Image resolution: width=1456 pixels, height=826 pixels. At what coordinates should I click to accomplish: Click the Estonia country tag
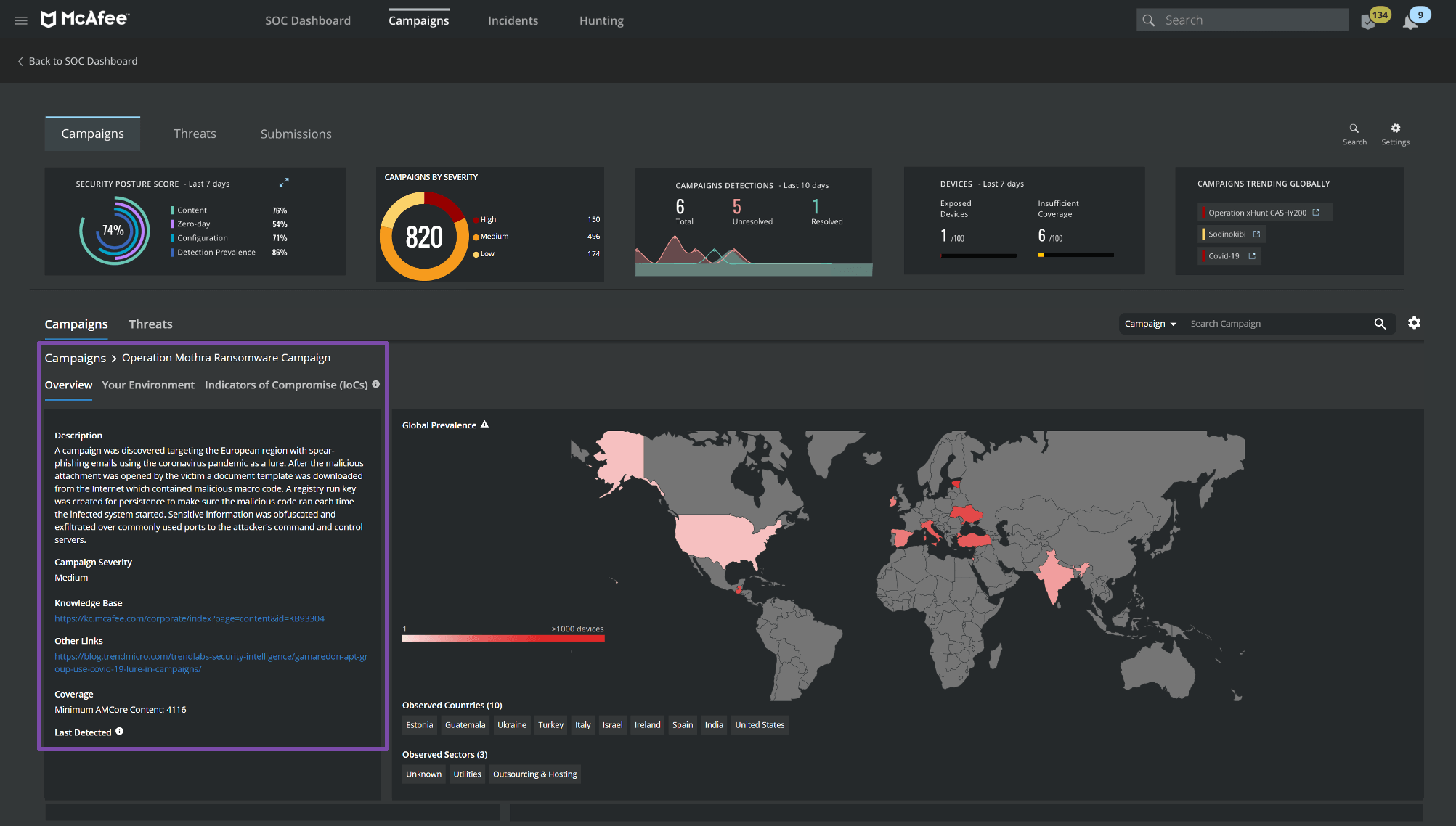(420, 725)
